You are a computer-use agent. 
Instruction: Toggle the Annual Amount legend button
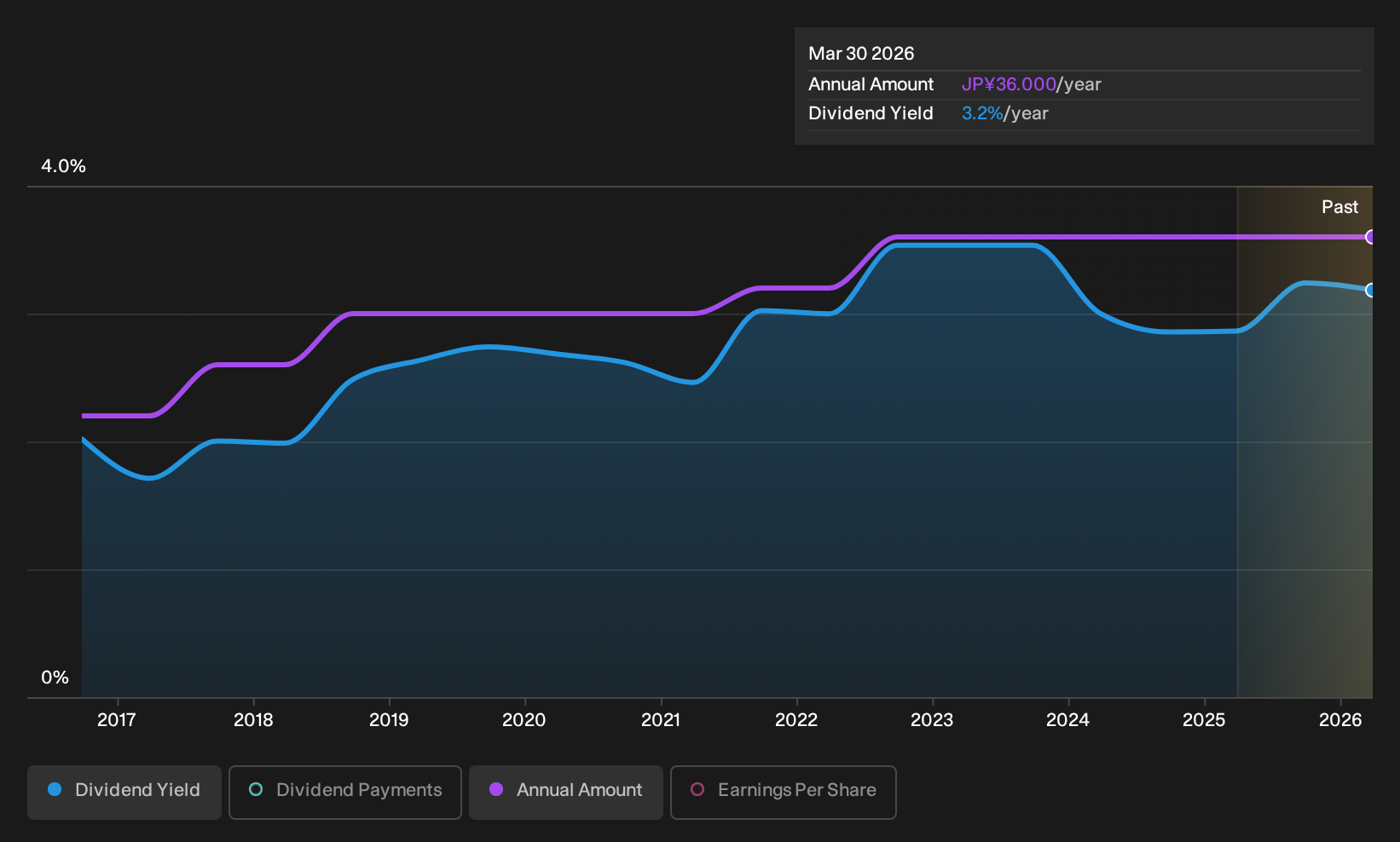point(566,793)
